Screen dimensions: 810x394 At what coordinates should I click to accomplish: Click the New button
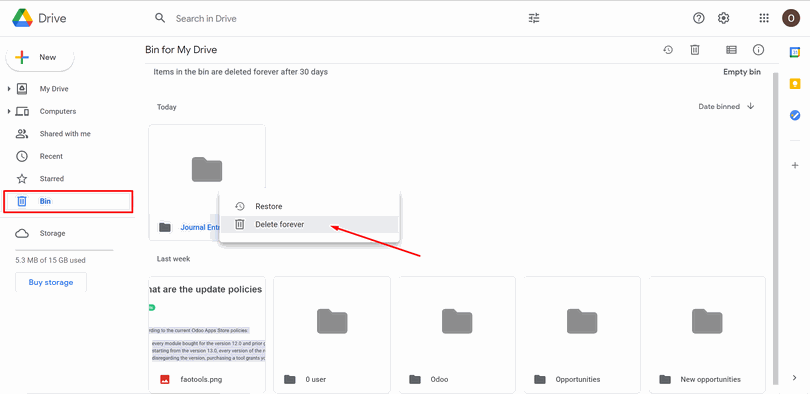(40, 57)
